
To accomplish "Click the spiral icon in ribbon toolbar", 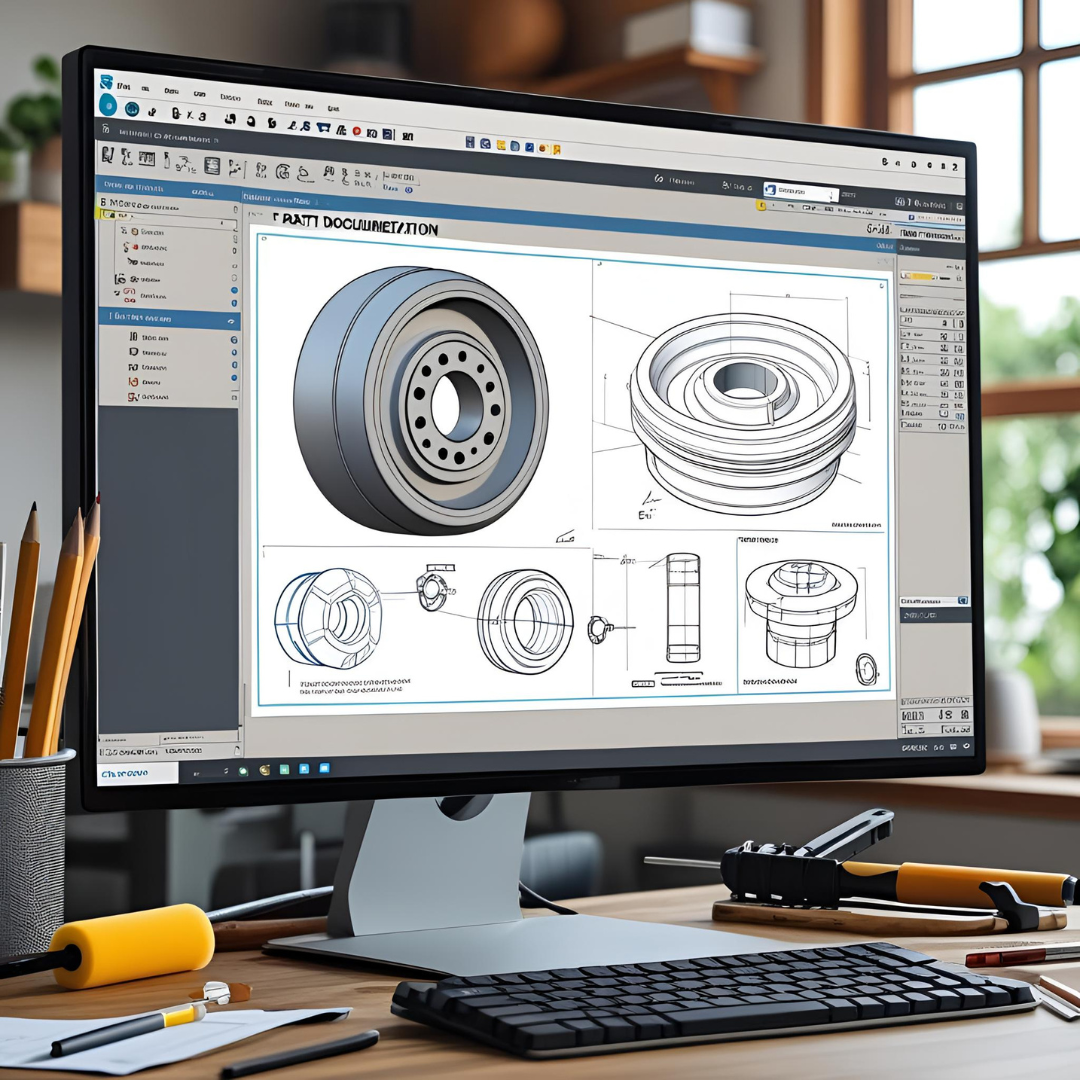I will 283,173.
